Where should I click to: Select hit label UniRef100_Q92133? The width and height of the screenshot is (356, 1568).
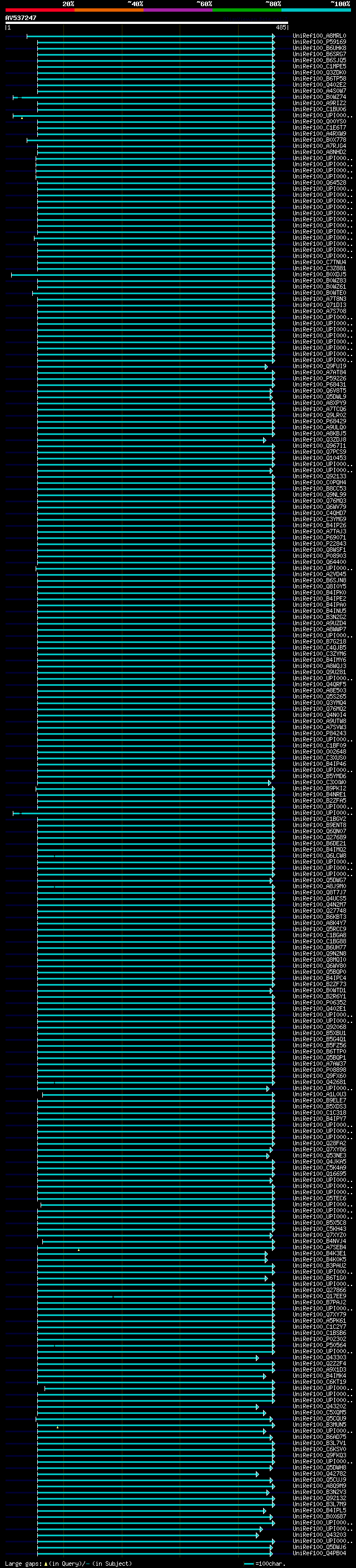[319, 477]
